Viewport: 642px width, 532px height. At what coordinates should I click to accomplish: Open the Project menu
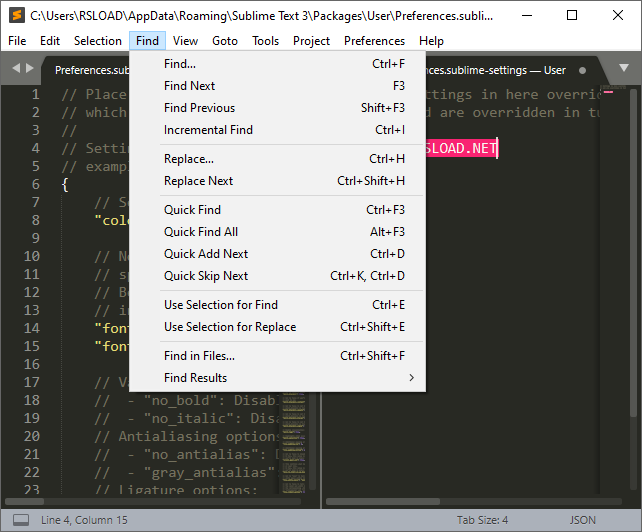click(312, 41)
